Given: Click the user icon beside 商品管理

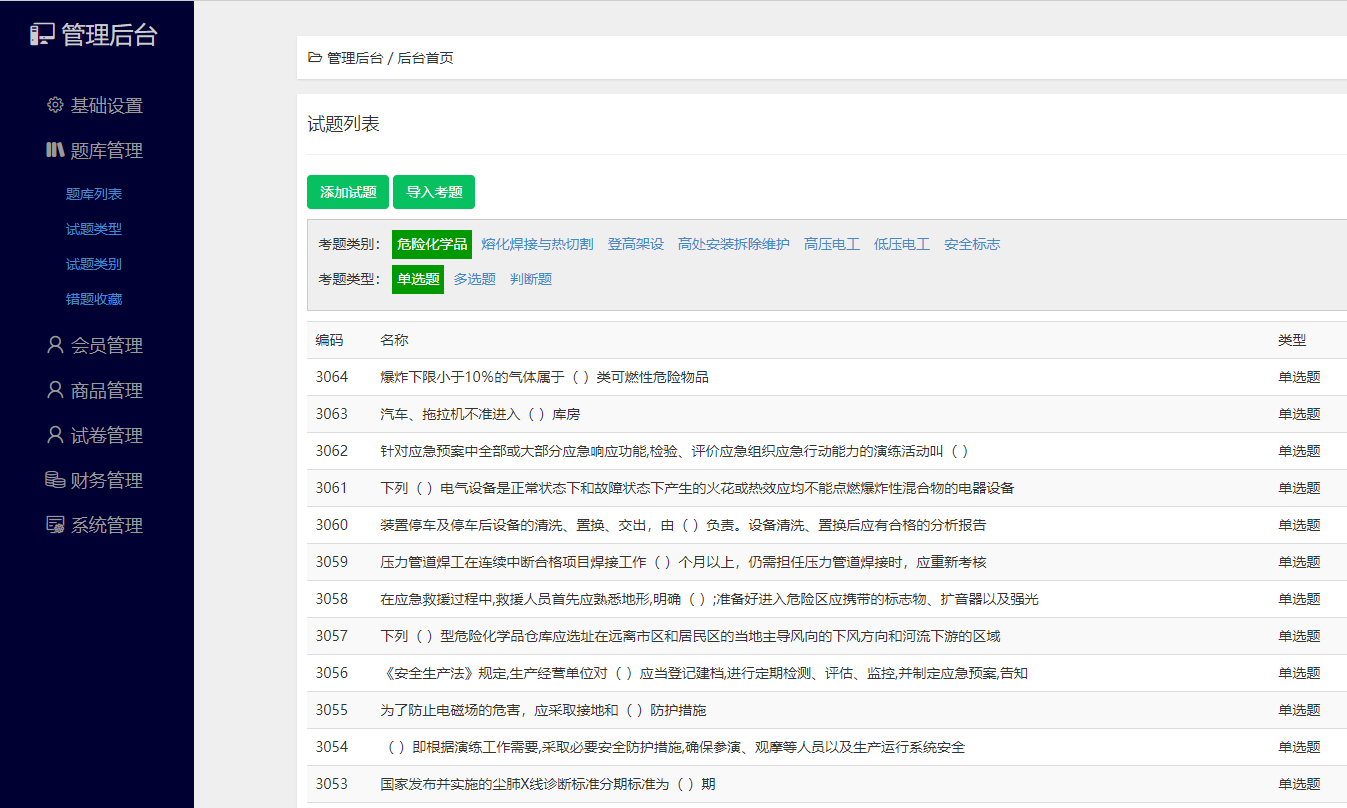Looking at the screenshot, I should tap(55, 390).
